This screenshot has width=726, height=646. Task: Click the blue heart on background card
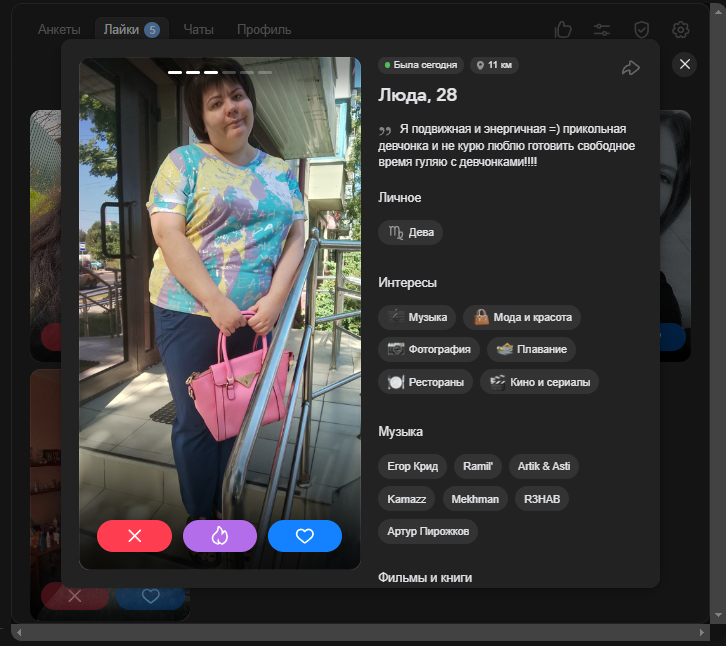click(x=150, y=596)
